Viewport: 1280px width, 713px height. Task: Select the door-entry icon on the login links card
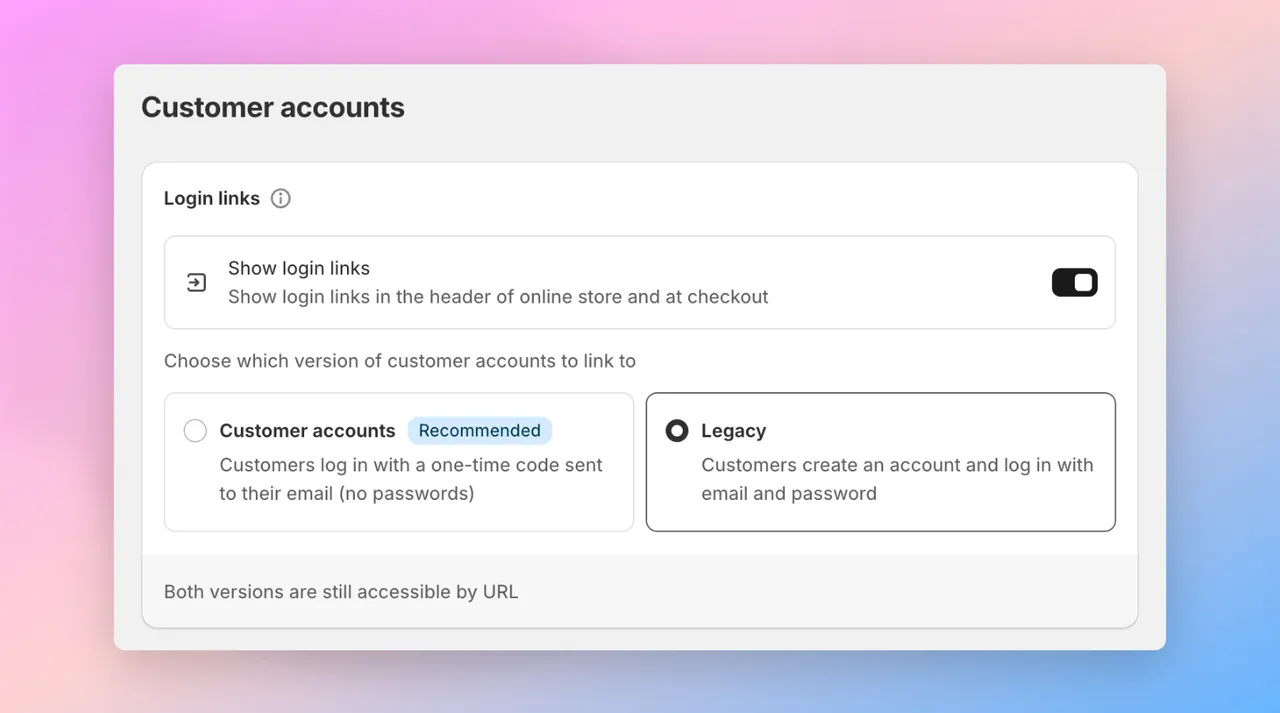[196, 282]
